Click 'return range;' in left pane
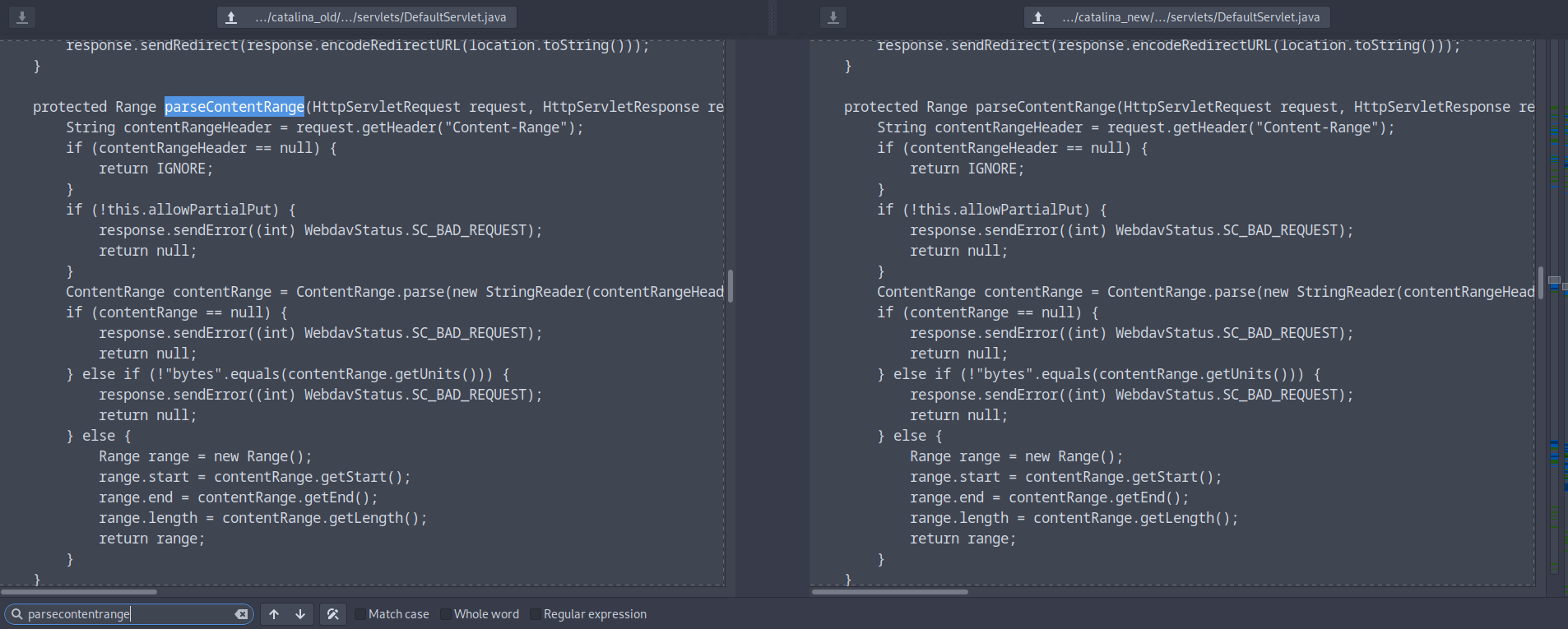This screenshot has height=629, width=1568. [x=152, y=539]
